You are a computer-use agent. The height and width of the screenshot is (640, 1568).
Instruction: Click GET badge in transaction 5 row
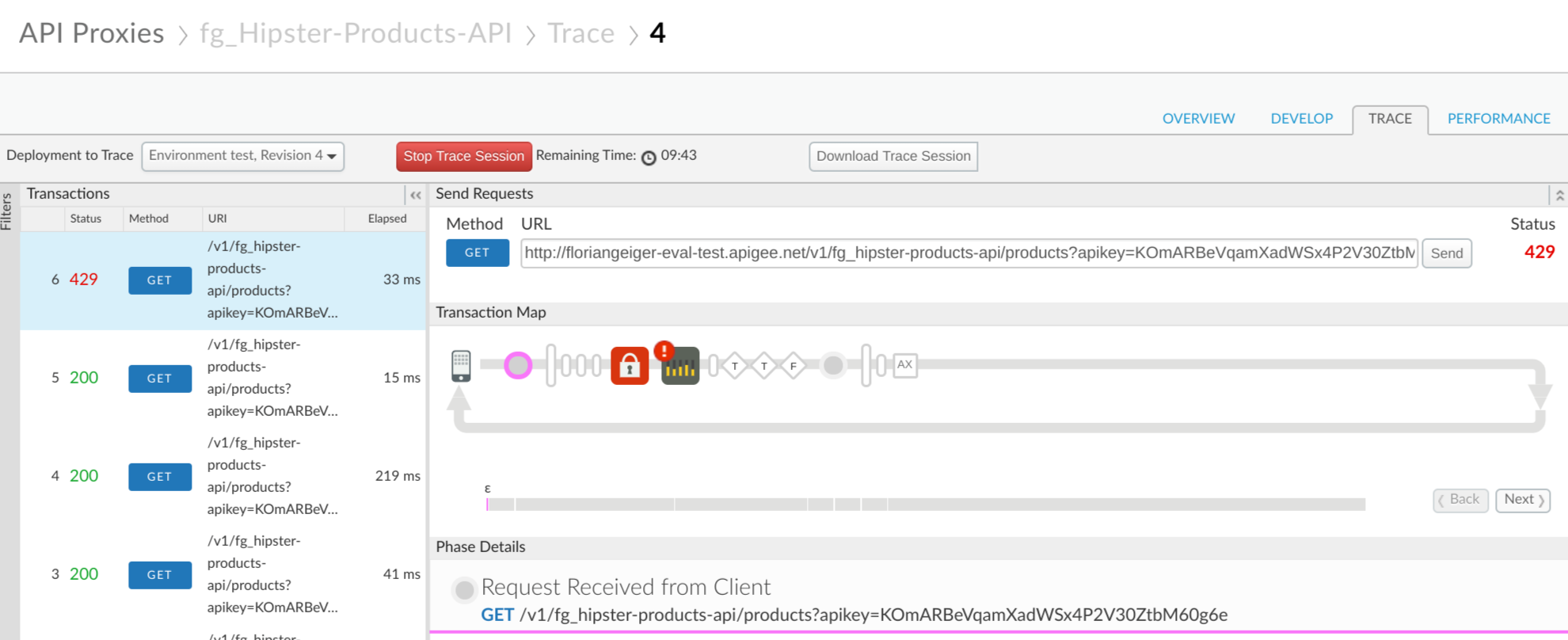coord(160,379)
